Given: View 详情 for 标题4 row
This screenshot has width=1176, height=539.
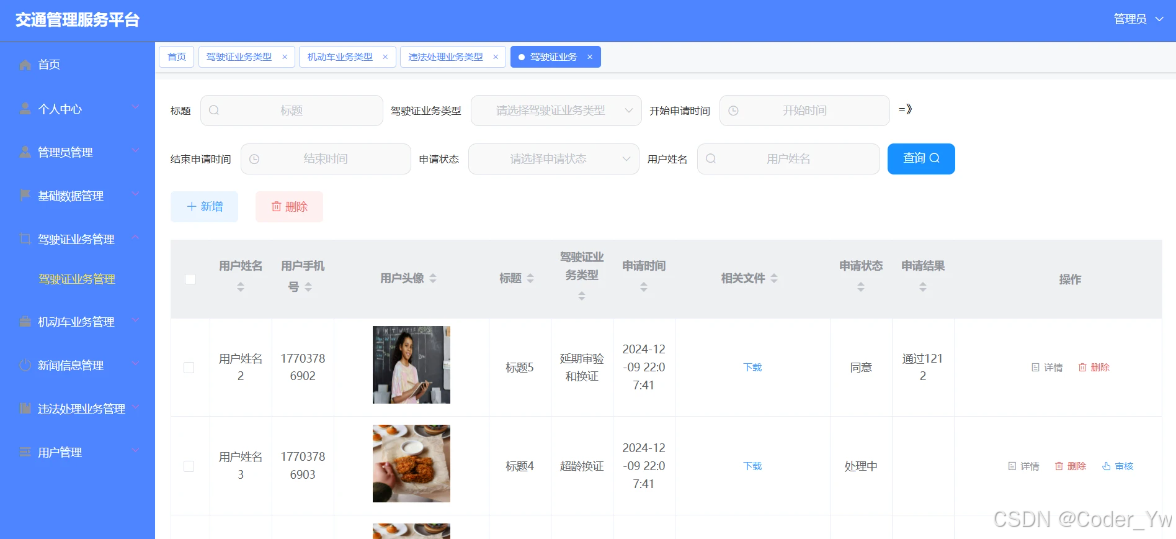Looking at the screenshot, I should (1023, 466).
